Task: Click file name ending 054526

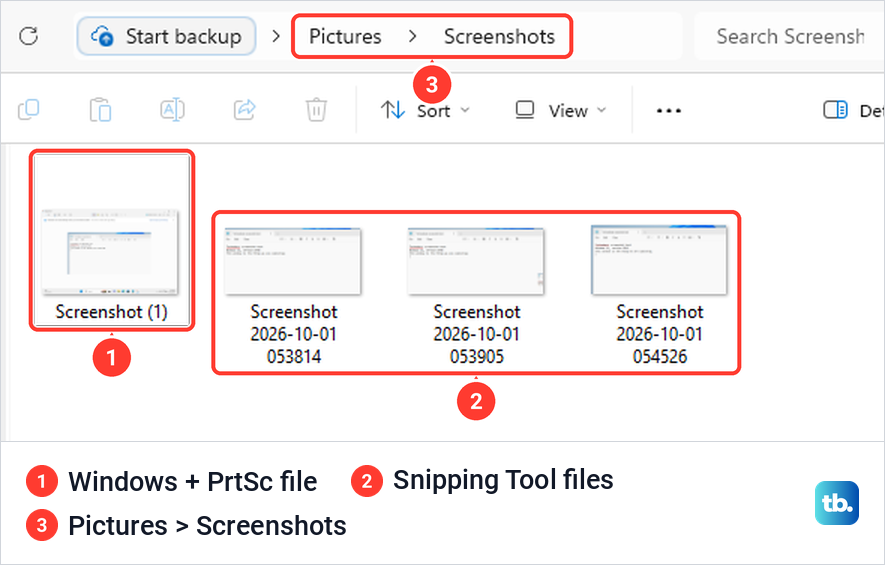Action: (660, 334)
